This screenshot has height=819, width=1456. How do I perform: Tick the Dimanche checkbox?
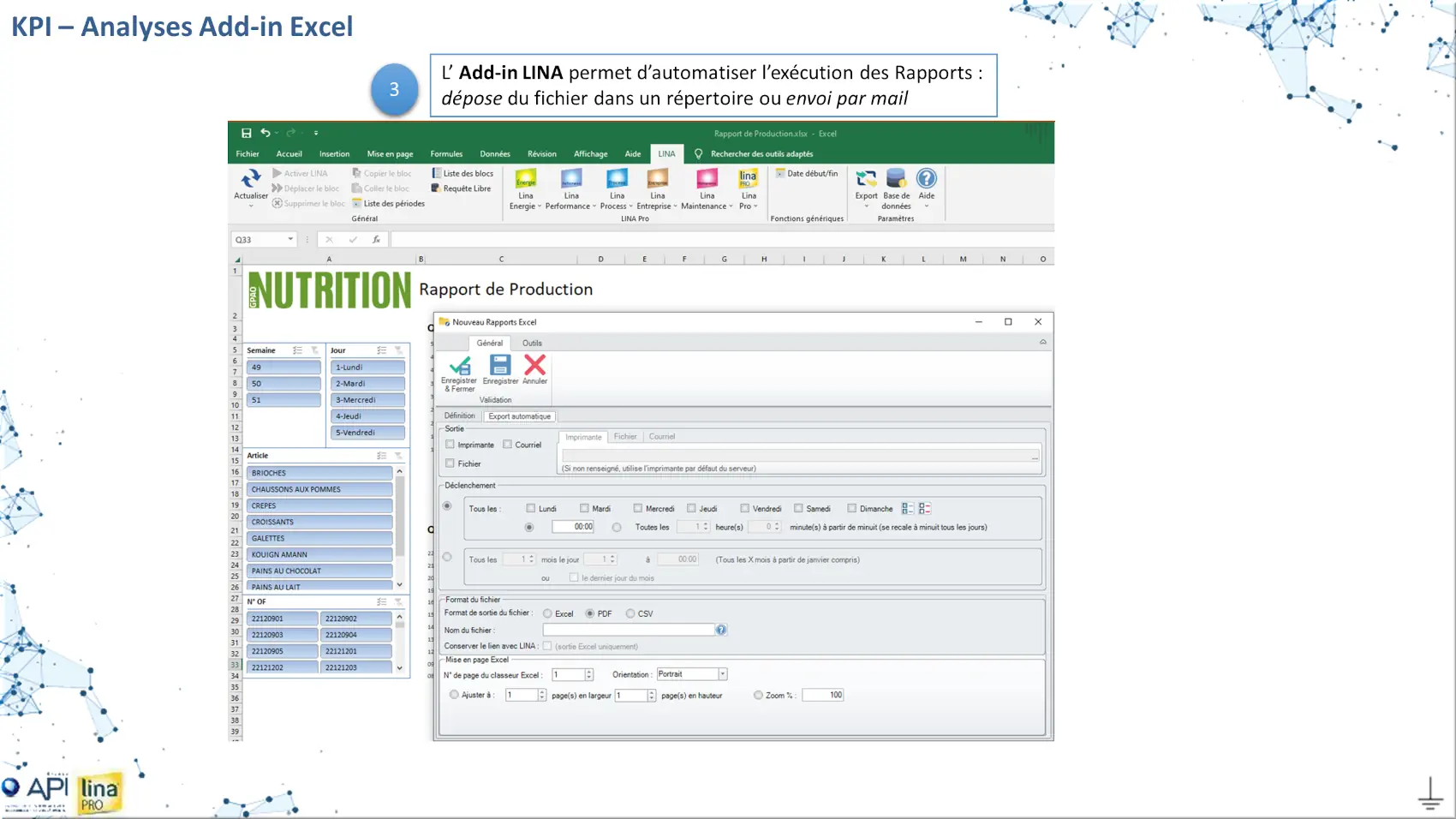pos(852,509)
